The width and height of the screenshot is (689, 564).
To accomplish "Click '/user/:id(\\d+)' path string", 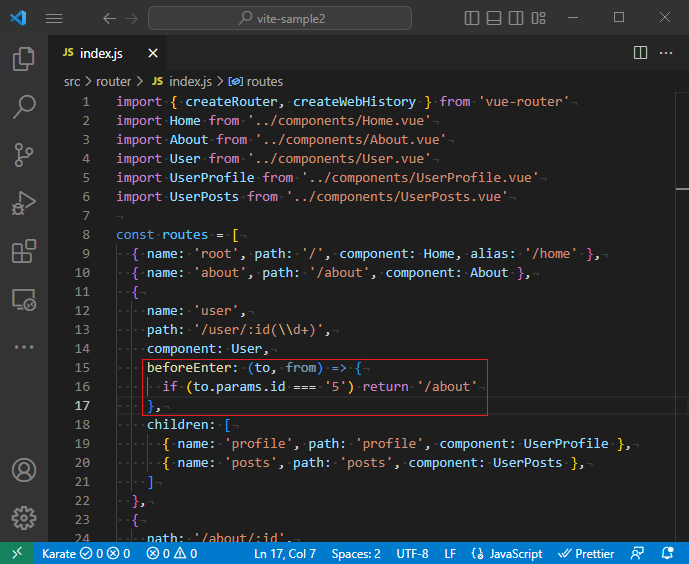I will click(259, 330).
